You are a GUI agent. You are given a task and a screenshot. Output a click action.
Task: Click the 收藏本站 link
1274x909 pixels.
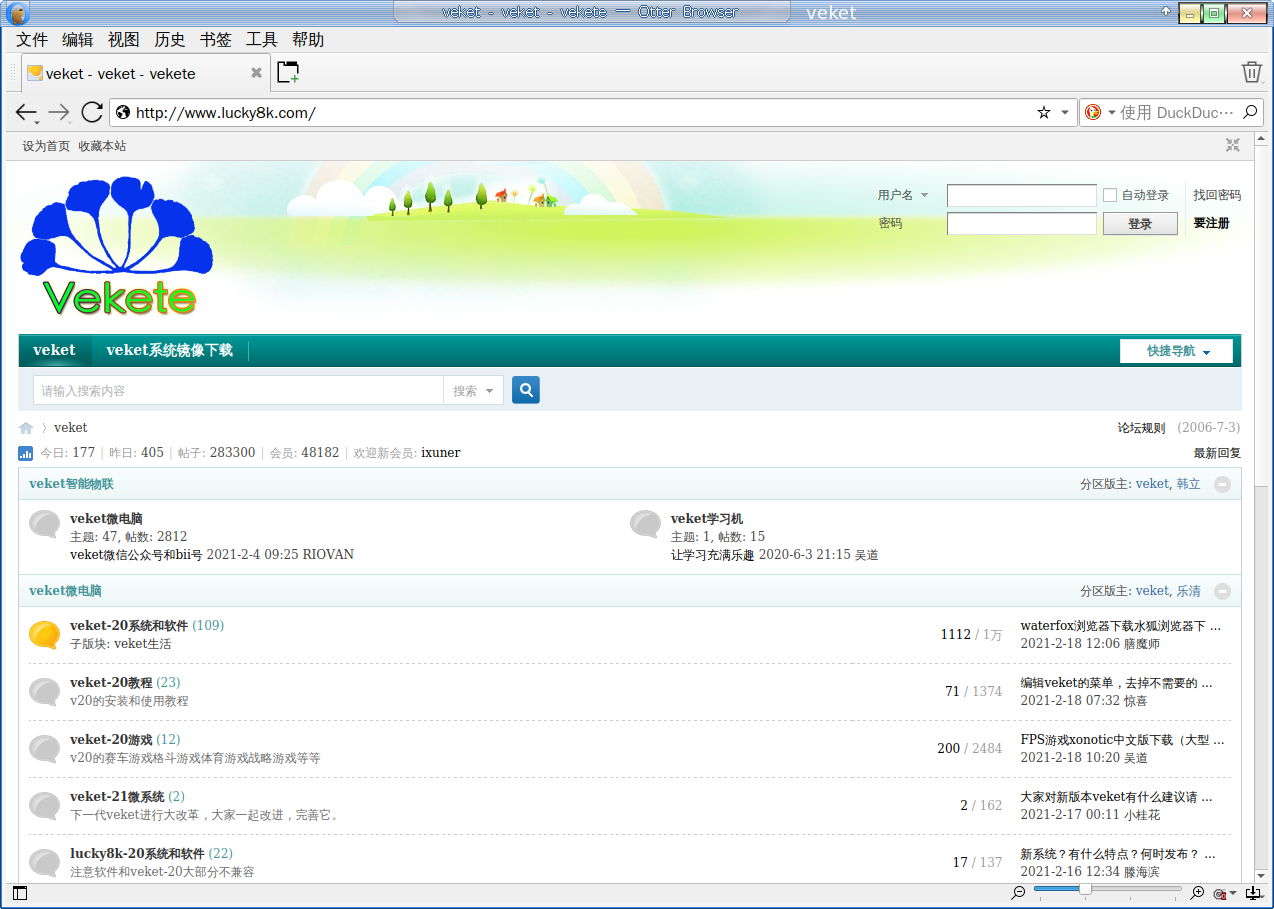point(103,146)
